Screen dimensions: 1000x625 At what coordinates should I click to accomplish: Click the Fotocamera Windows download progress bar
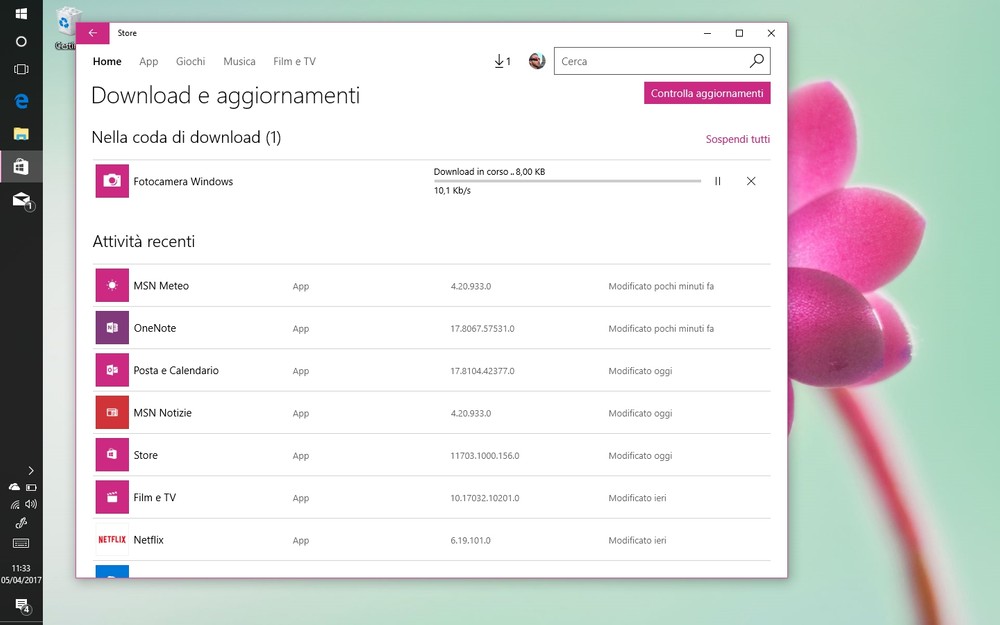click(567, 181)
